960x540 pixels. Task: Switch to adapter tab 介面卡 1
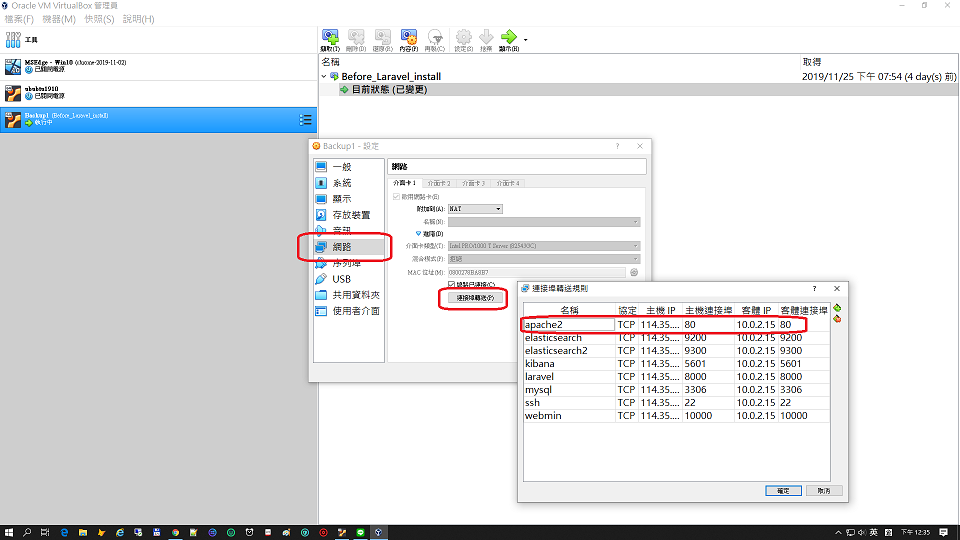tap(404, 183)
